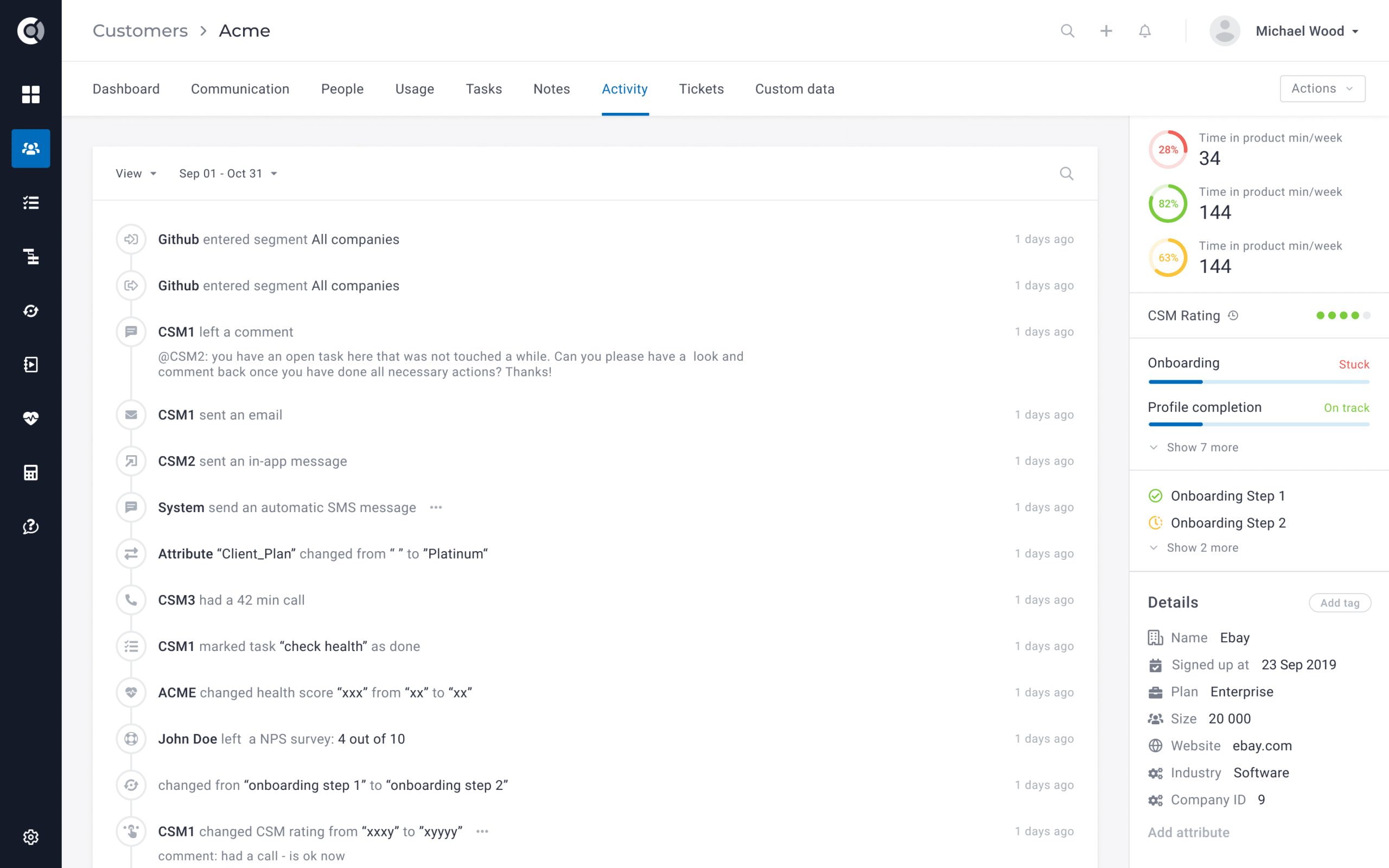Click the On track status label

click(1346, 407)
